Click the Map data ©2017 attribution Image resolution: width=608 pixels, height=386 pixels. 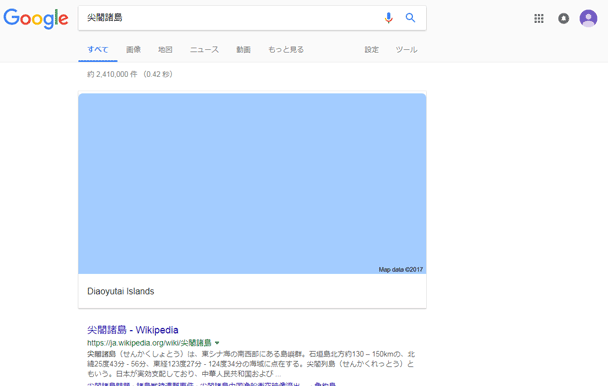click(x=401, y=270)
